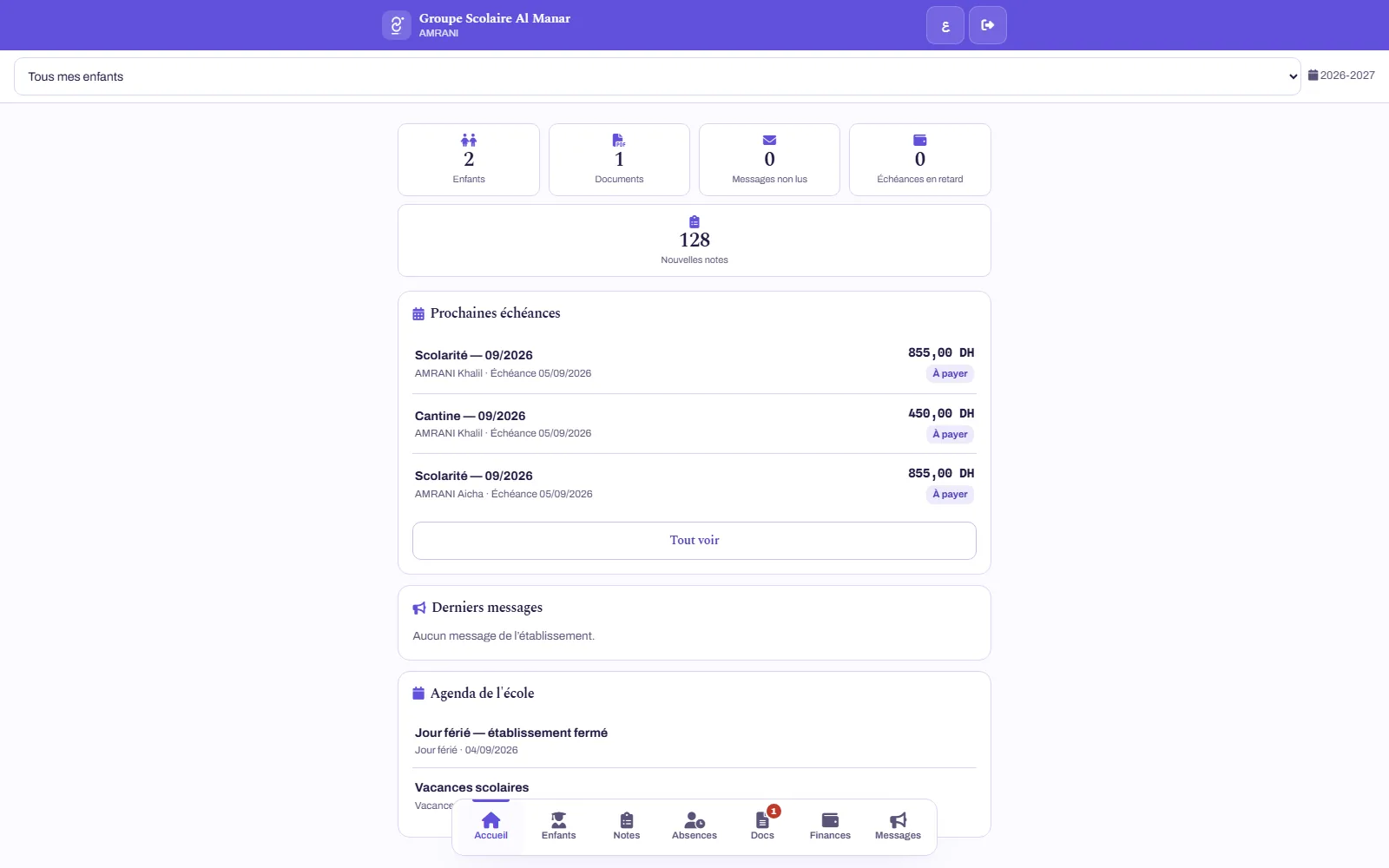Click the megaphone icon by Derniers messages

pyautogui.click(x=419, y=608)
